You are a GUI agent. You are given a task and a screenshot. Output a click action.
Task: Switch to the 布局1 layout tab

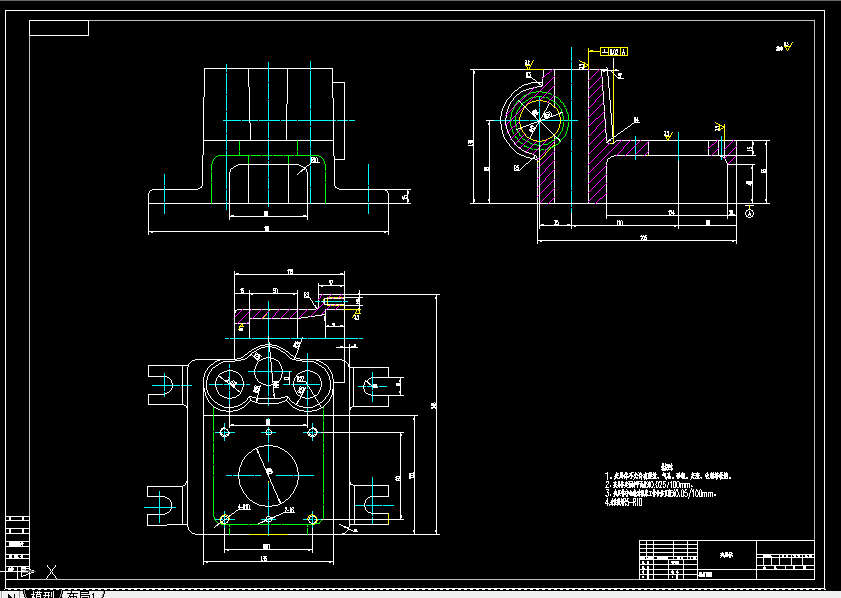(x=82, y=594)
